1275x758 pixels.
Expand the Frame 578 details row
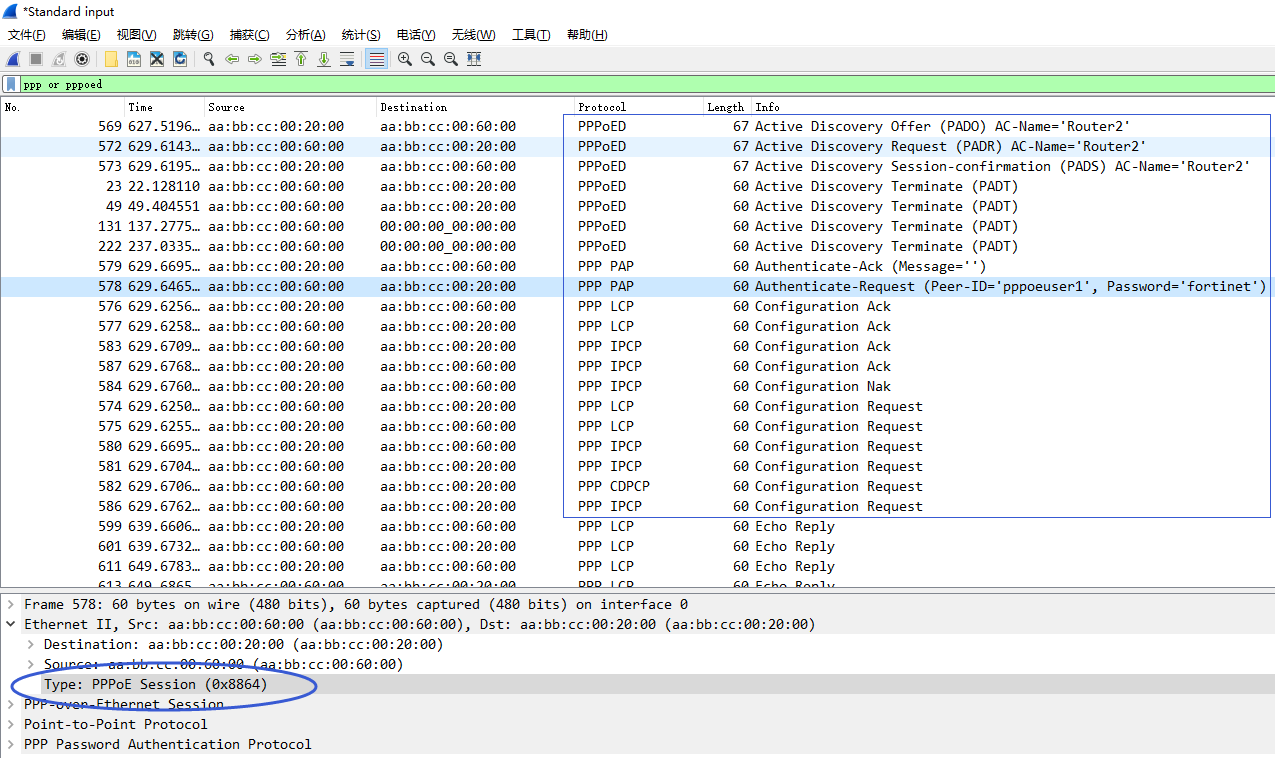(10, 604)
